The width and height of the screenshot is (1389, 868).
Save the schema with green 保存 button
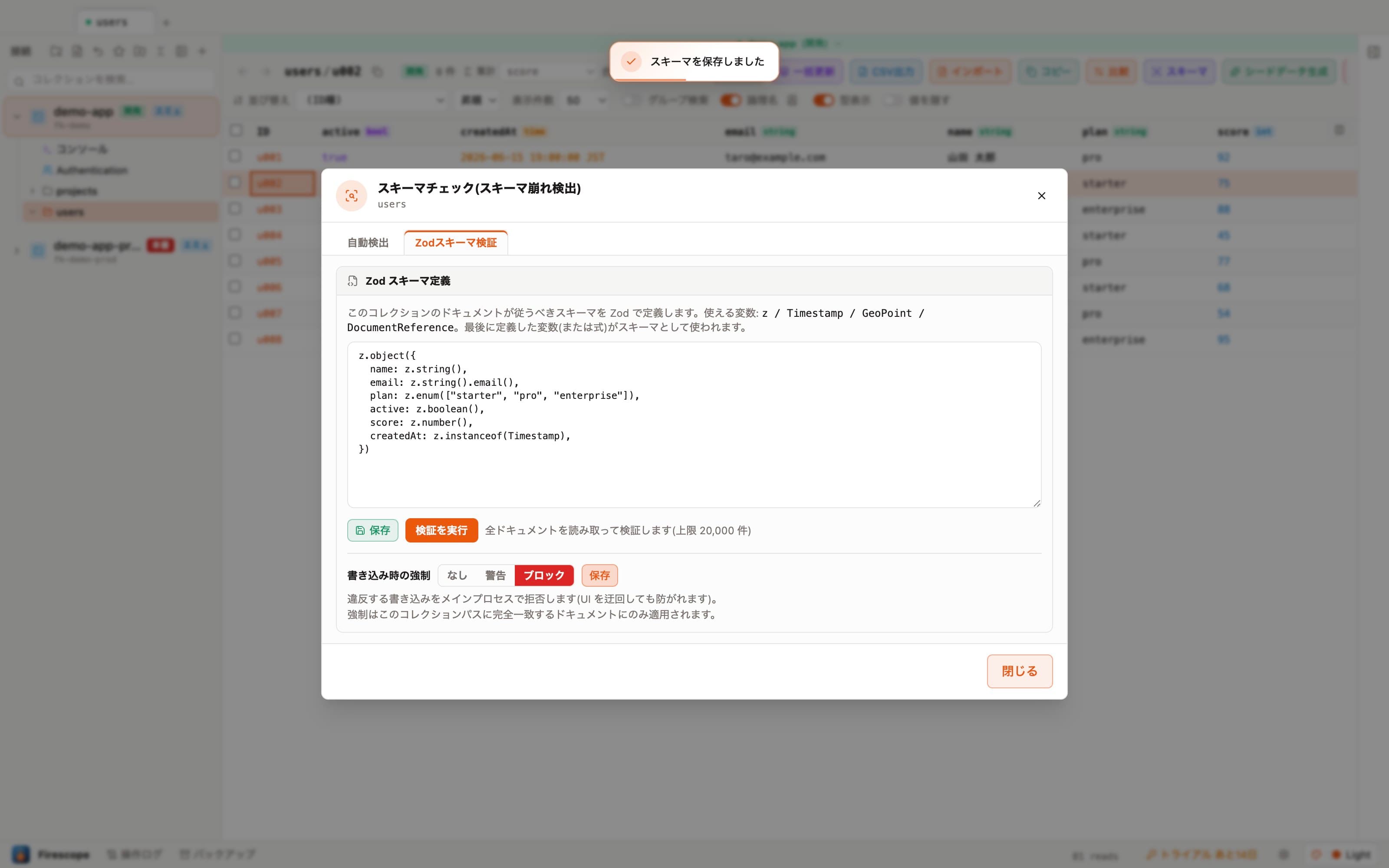click(372, 530)
